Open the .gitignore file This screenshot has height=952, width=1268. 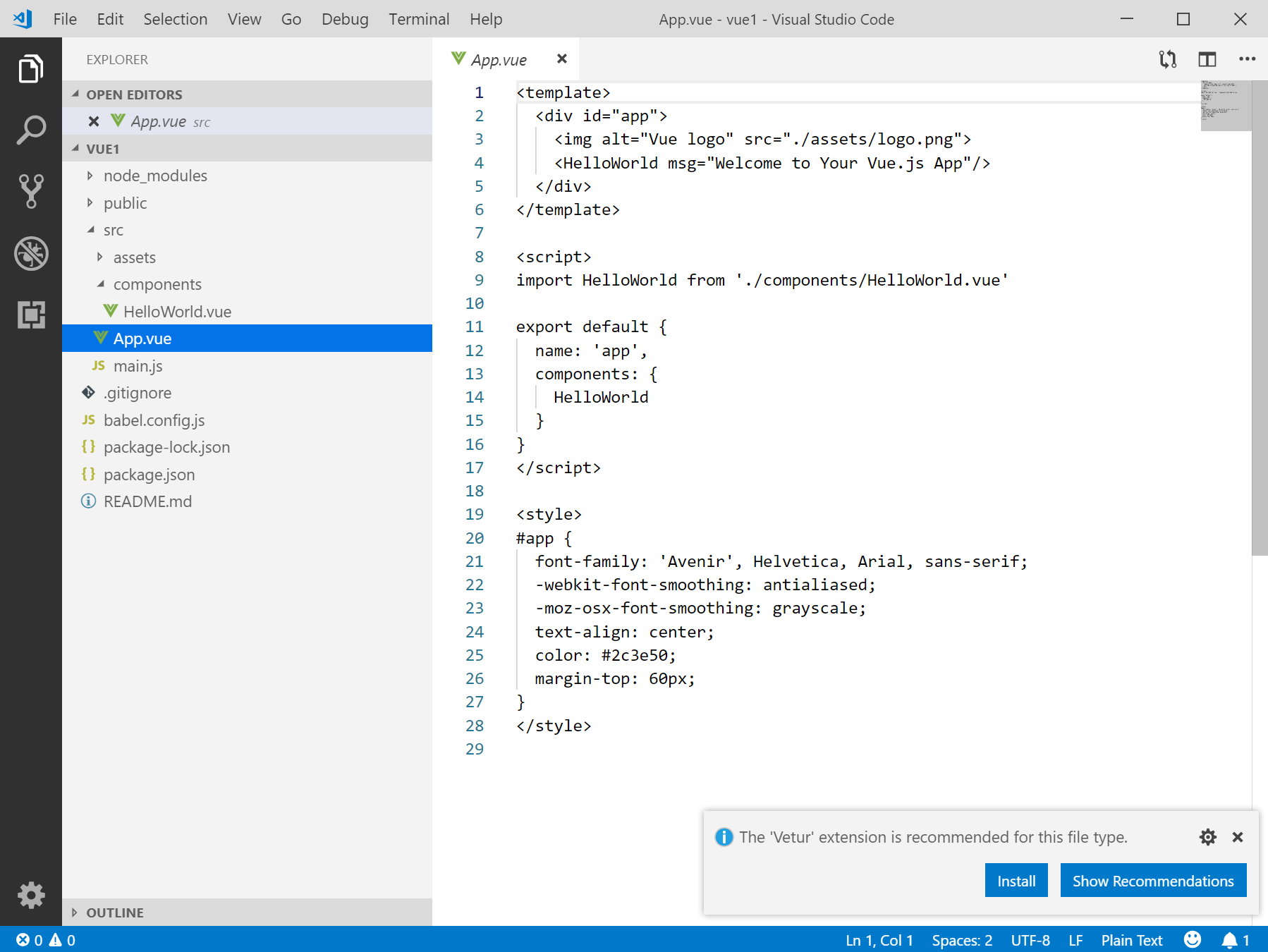tap(247, 393)
